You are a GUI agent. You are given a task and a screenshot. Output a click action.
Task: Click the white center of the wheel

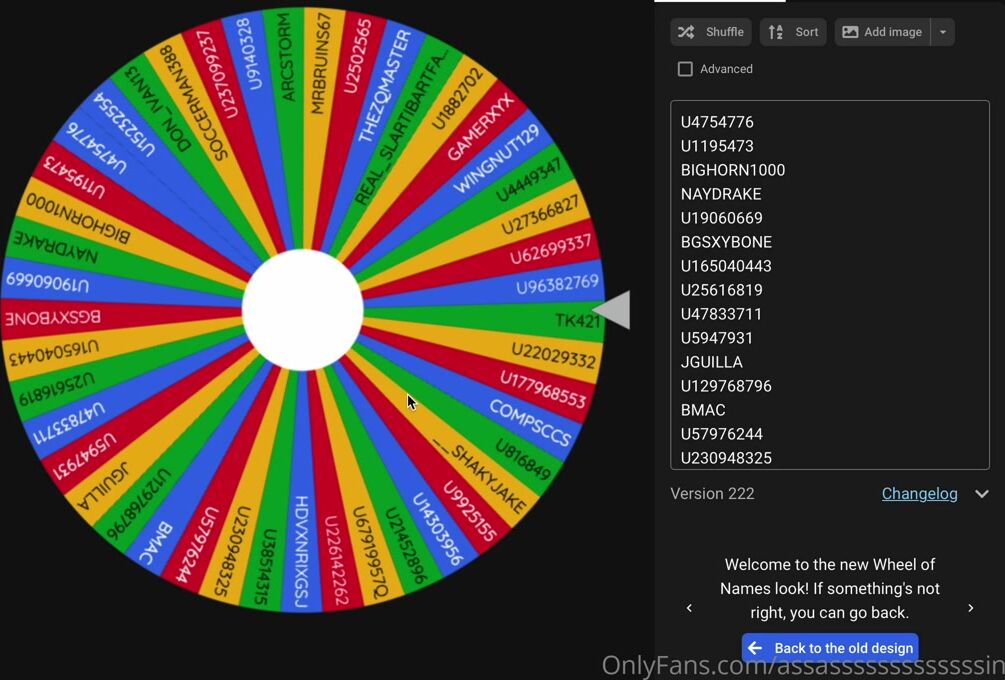click(302, 310)
